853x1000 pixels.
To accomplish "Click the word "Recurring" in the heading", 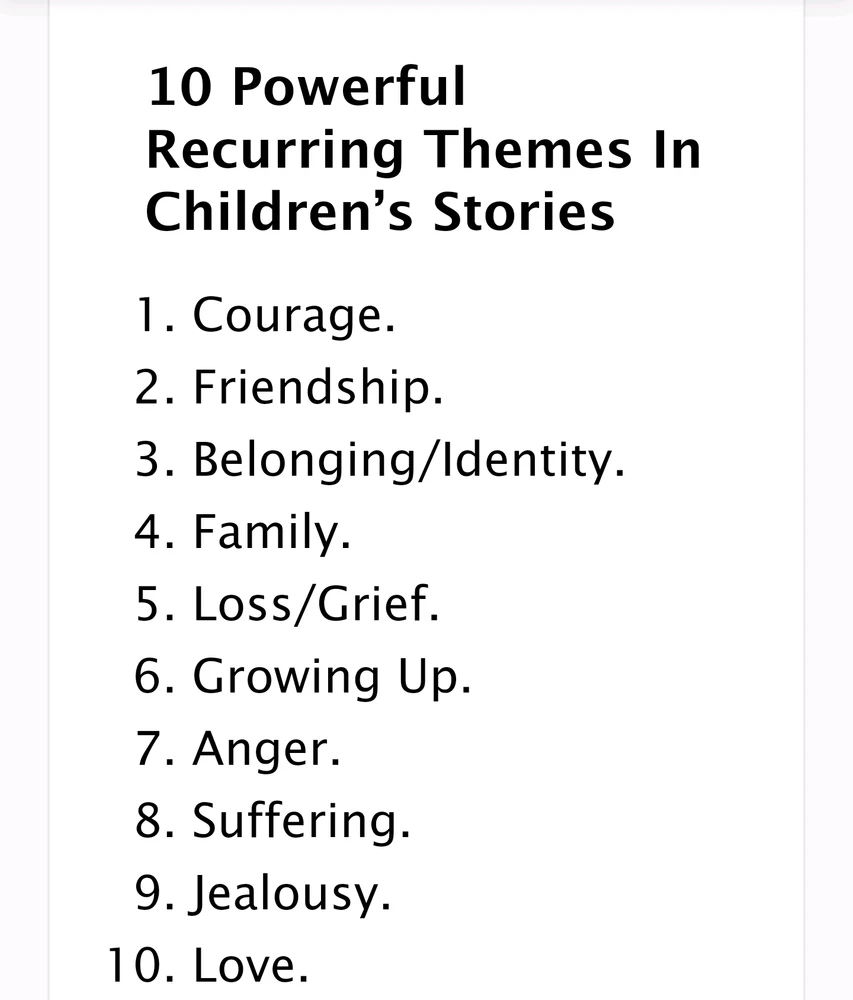I will (275, 151).
